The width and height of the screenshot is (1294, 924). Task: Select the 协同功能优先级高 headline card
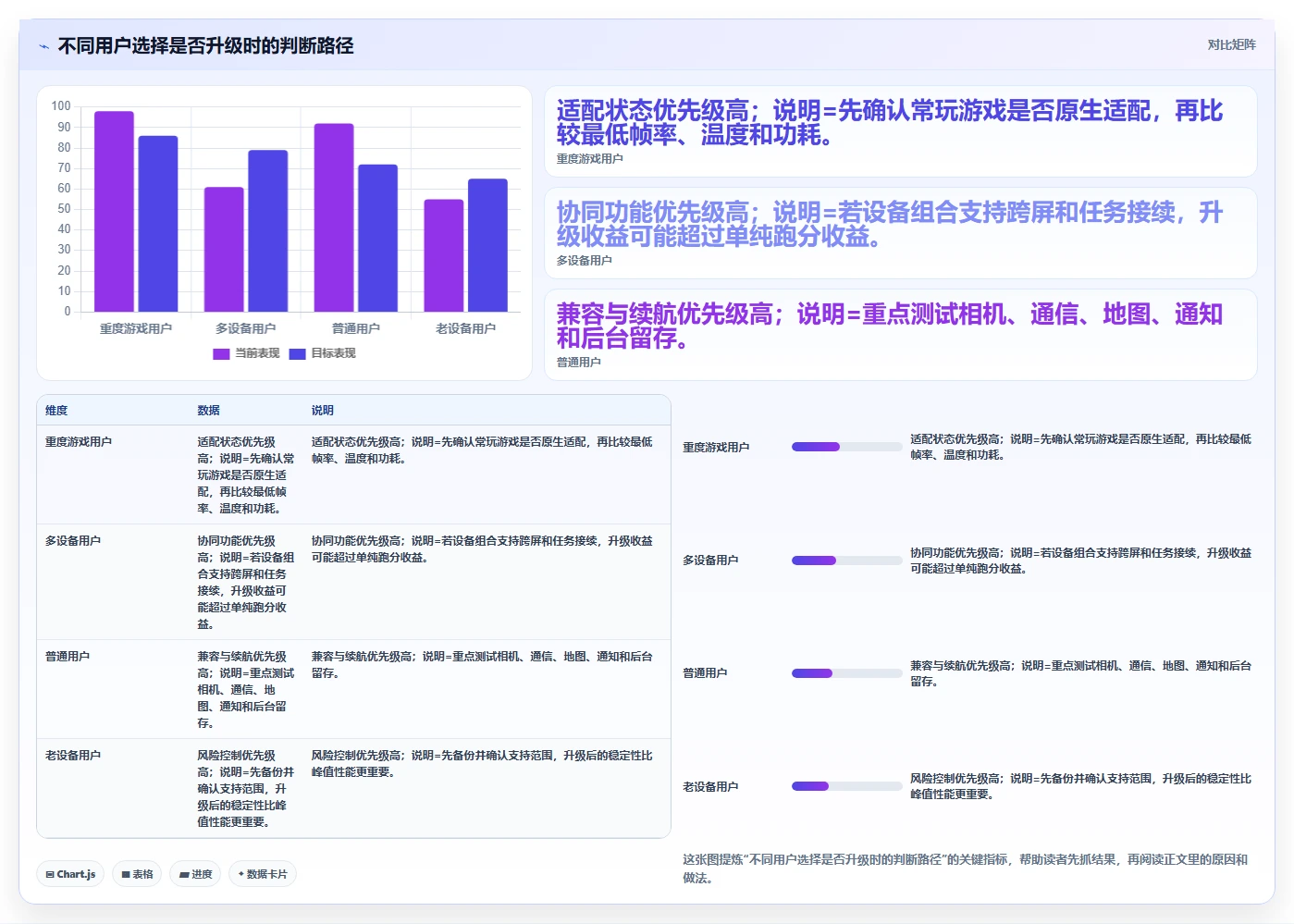tap(901, 233)
